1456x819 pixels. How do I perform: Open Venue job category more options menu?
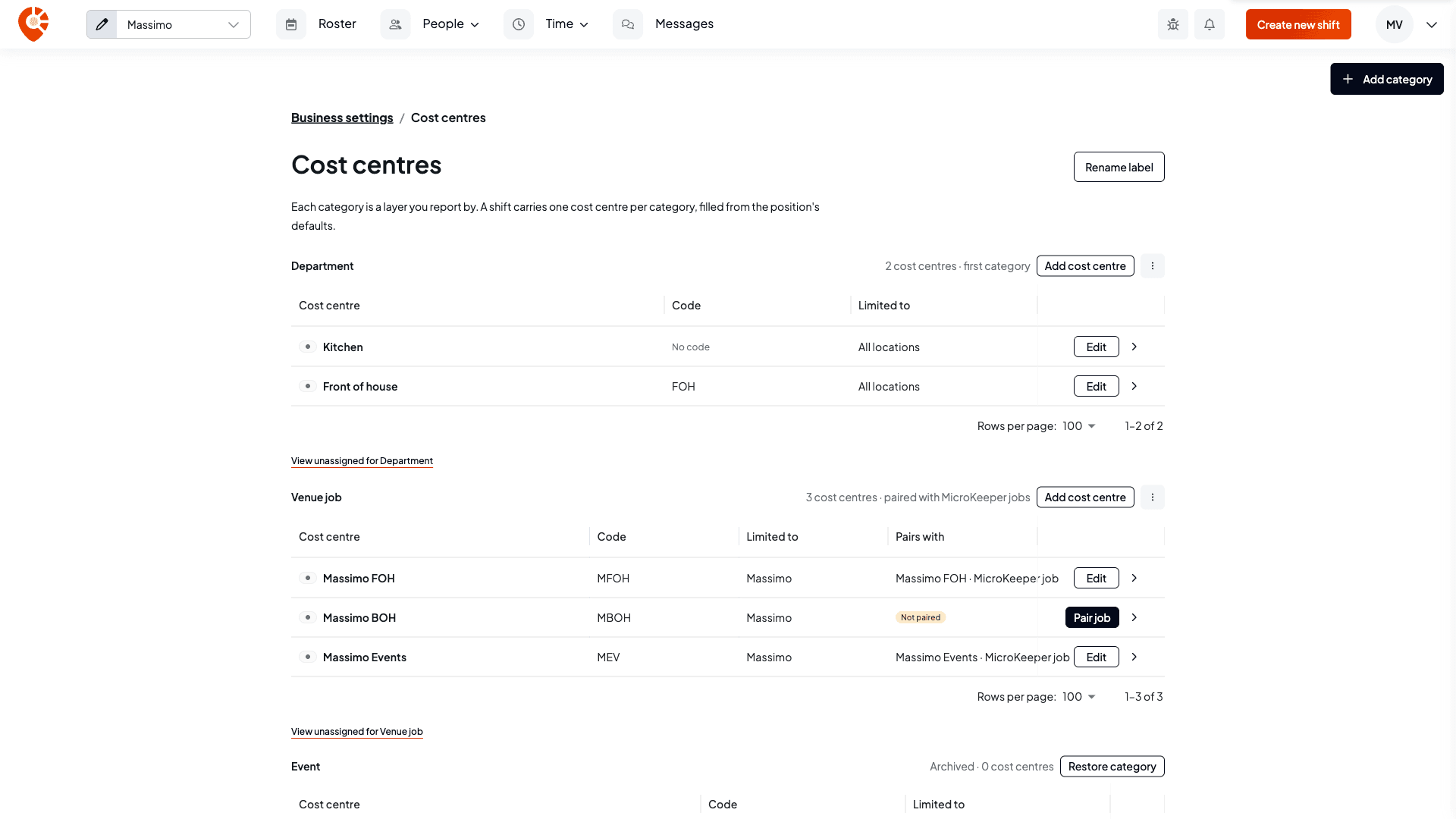[x=1153, y=497]
